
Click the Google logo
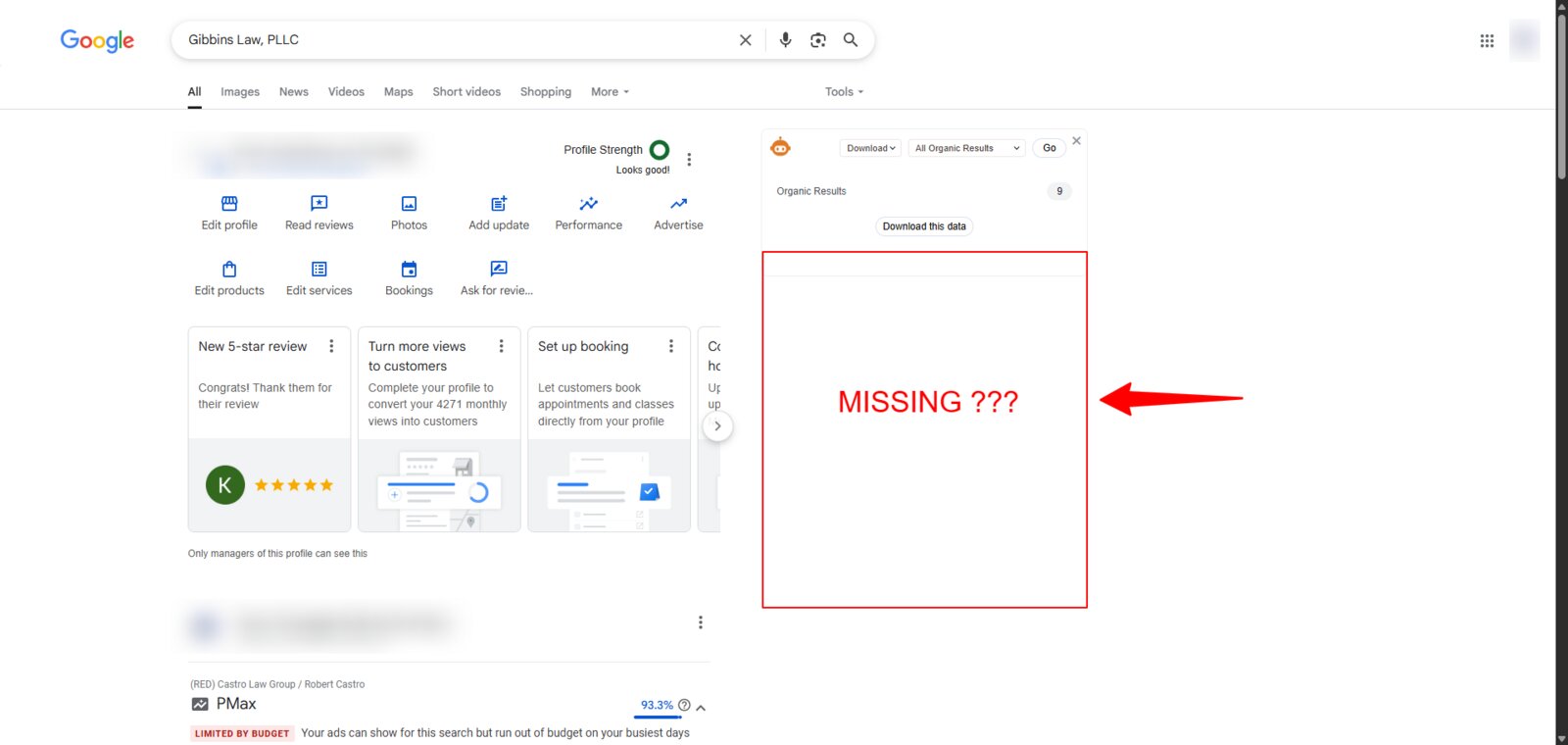(x=97, y=40)
